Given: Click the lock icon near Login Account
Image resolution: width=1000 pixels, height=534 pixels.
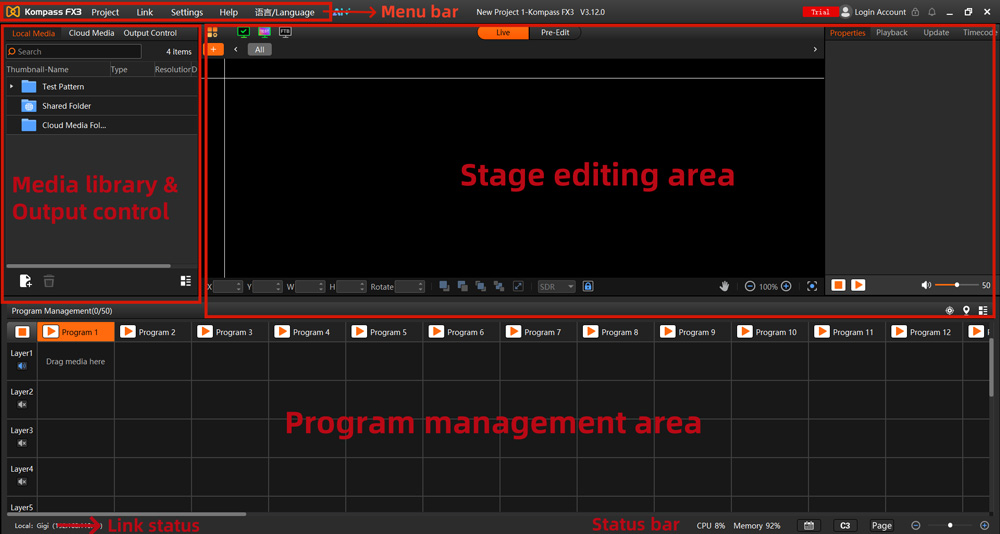Looking at the screenshot, I should tap(915, 12).
